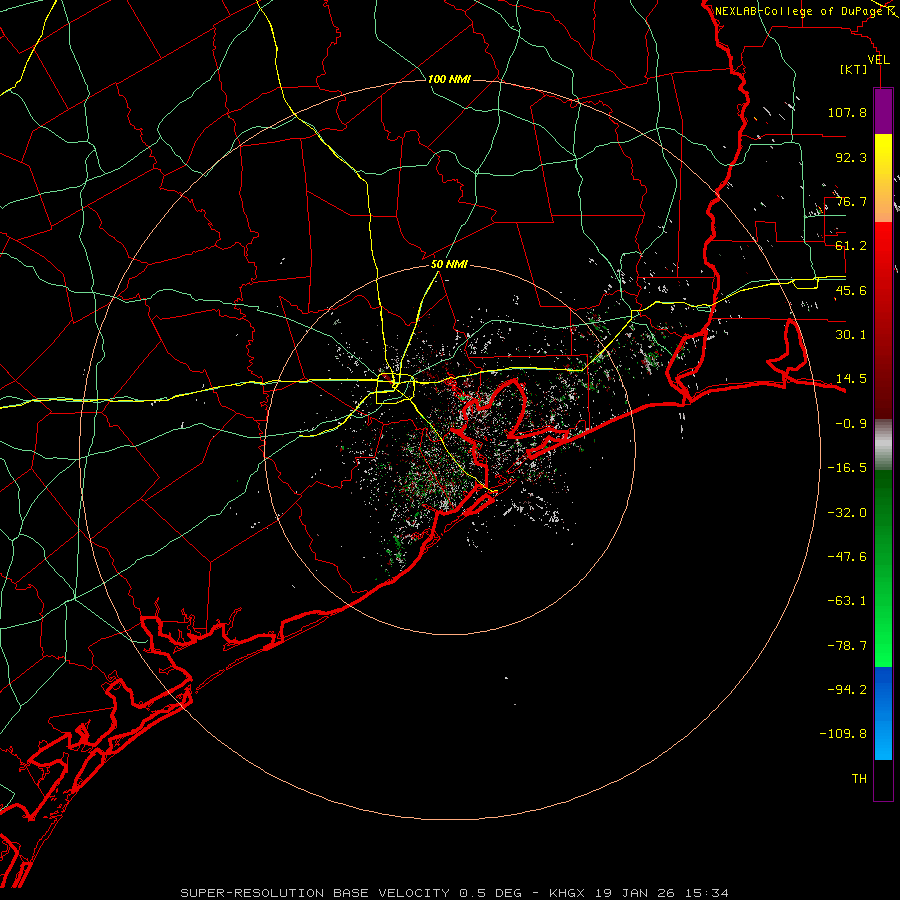
Task: Select the -47.6 velocity scale value
Action: click(847, 557)
